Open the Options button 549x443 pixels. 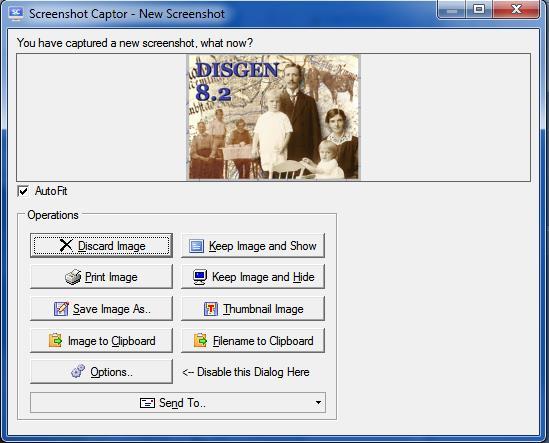click(101, 371)
